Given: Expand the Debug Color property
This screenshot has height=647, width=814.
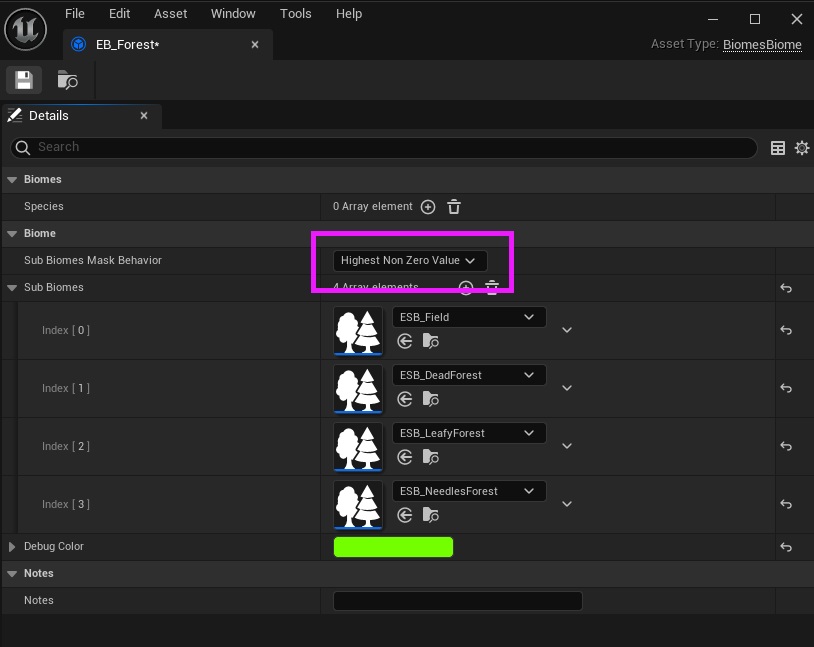Looking at the screenshot, I should (x=13, y=547).
